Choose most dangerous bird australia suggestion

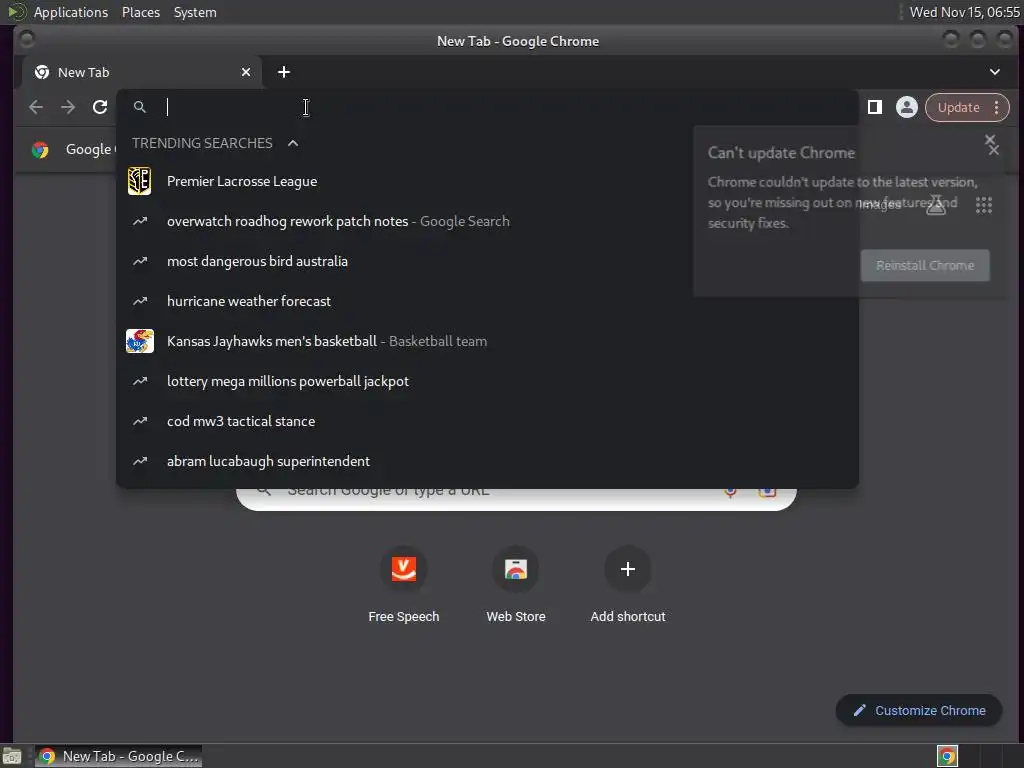[487, 261]
